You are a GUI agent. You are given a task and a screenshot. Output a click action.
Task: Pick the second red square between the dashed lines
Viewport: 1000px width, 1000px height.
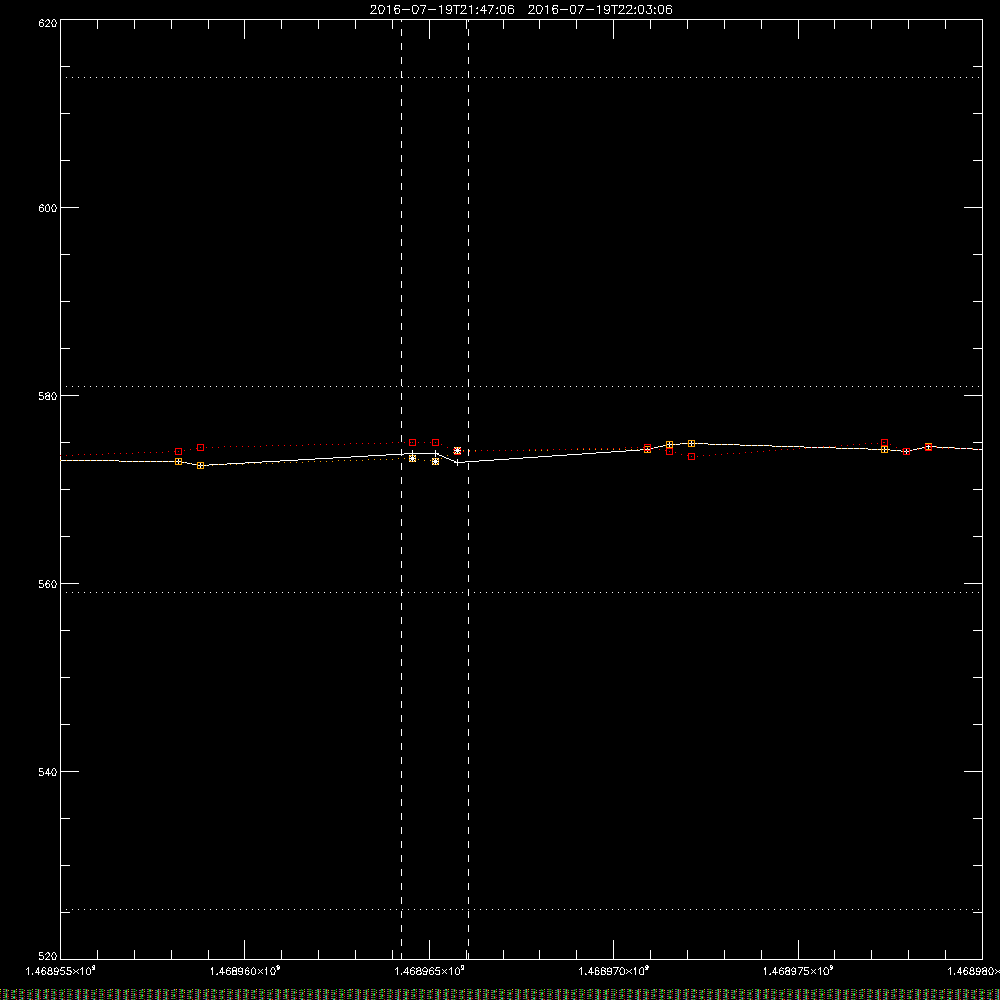(436, 443)
